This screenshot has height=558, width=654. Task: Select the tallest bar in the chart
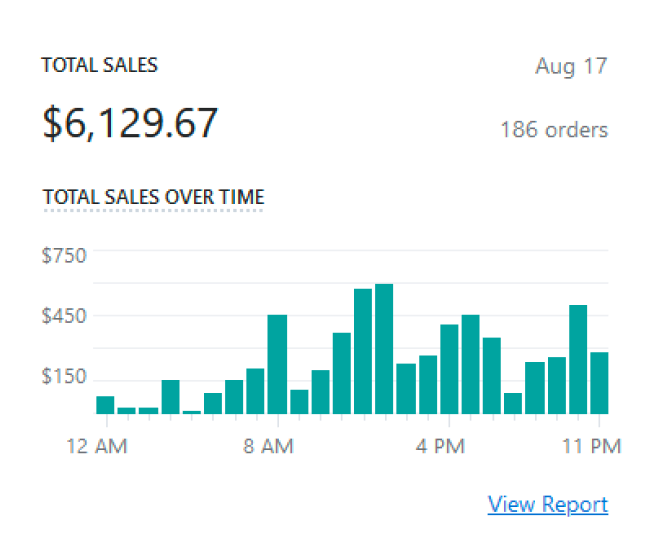tap(384, 349)
